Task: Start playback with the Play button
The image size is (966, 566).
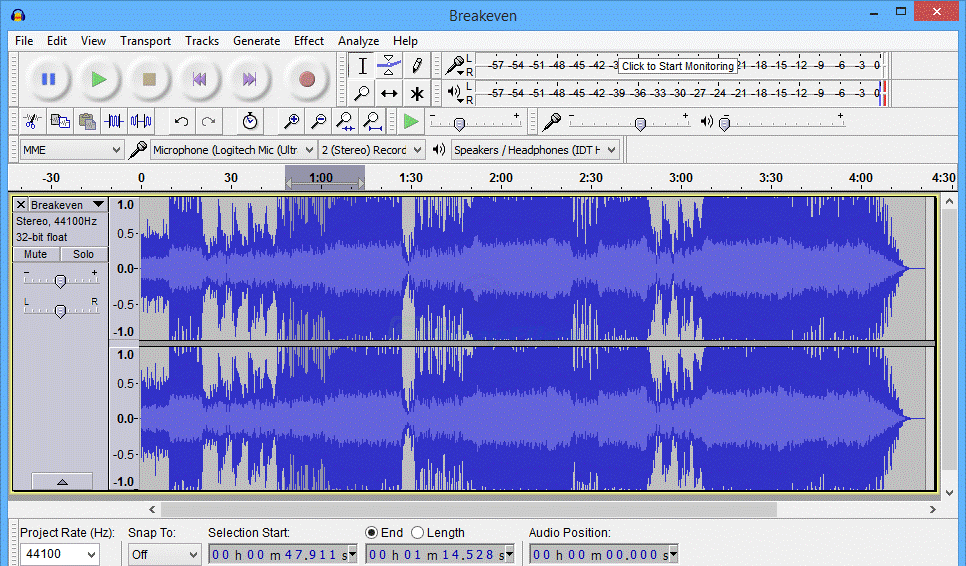Action: [x=99, y=79]
